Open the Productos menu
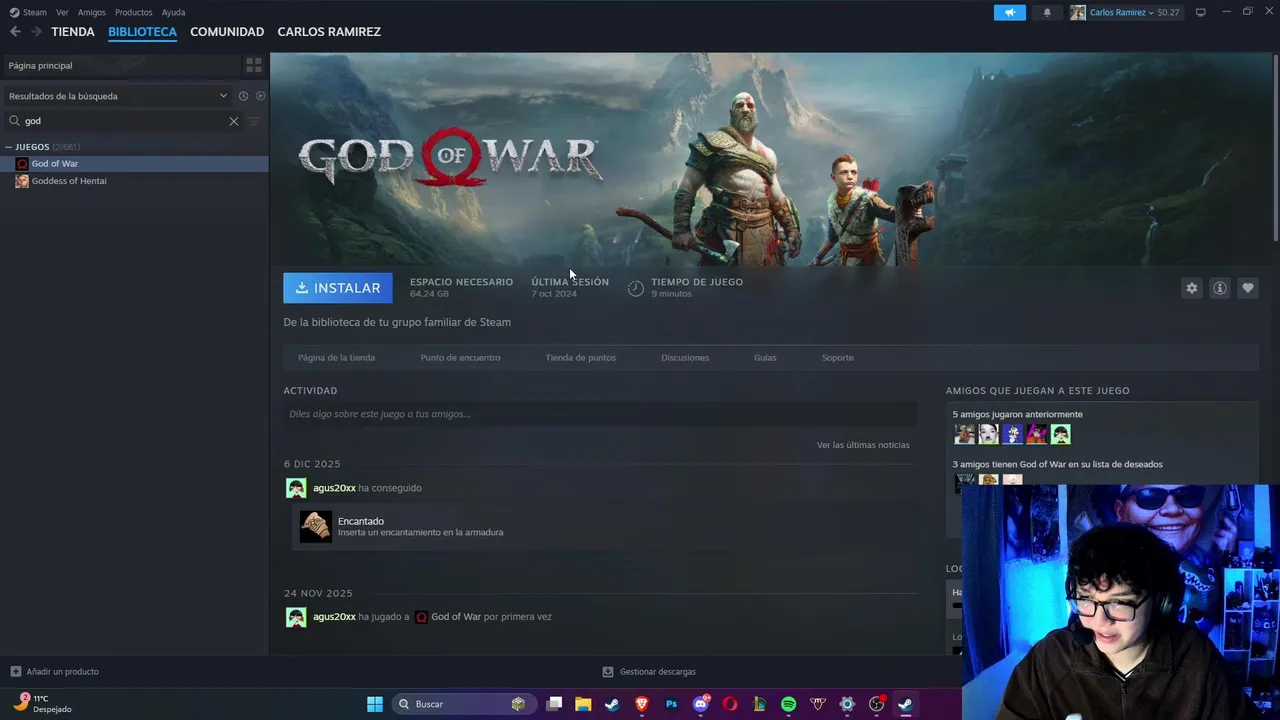The image size is (1280, 720). click(x=134, y=12)
